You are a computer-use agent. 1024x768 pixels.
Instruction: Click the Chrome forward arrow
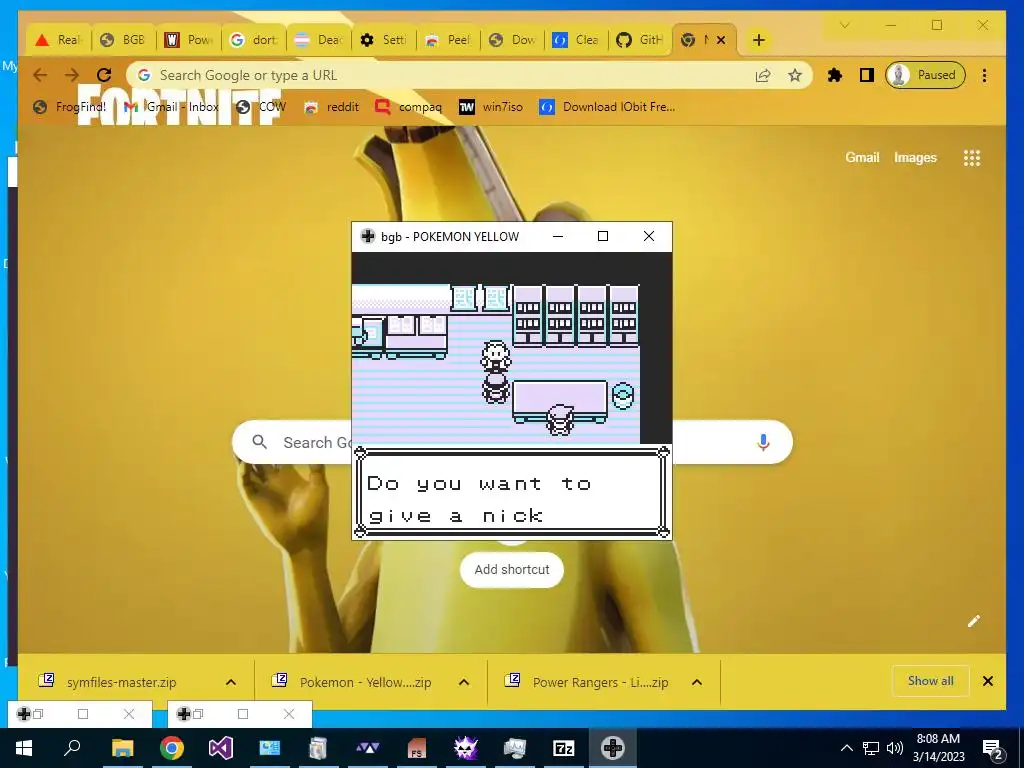coord(72,75)
